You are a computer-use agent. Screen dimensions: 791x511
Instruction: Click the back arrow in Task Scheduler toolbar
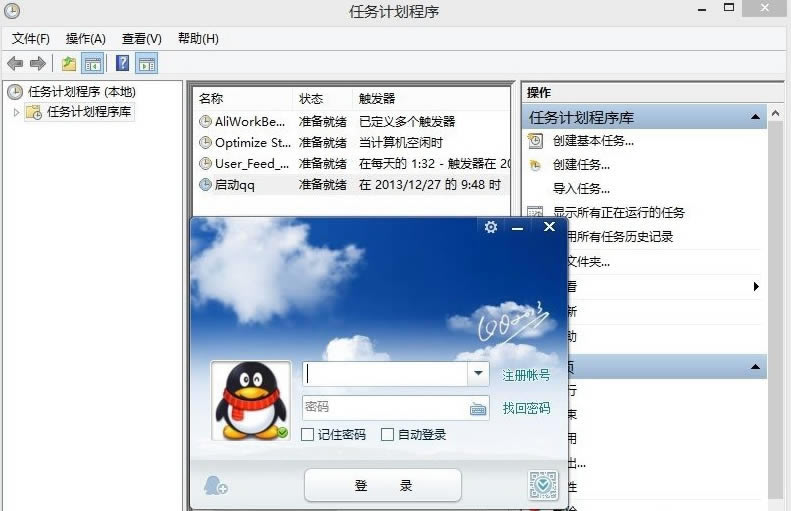click(x=15, y=64)
